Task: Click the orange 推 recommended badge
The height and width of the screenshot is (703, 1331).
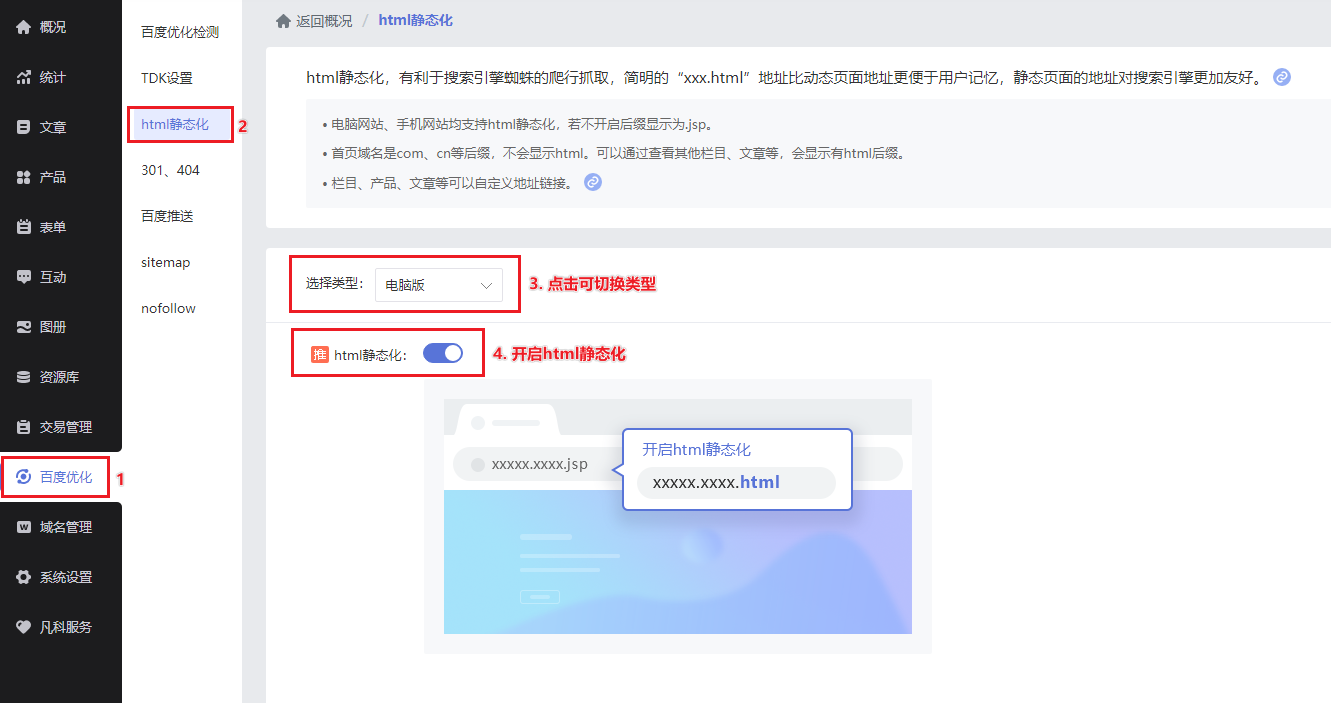Action: [x=320, y=354]
